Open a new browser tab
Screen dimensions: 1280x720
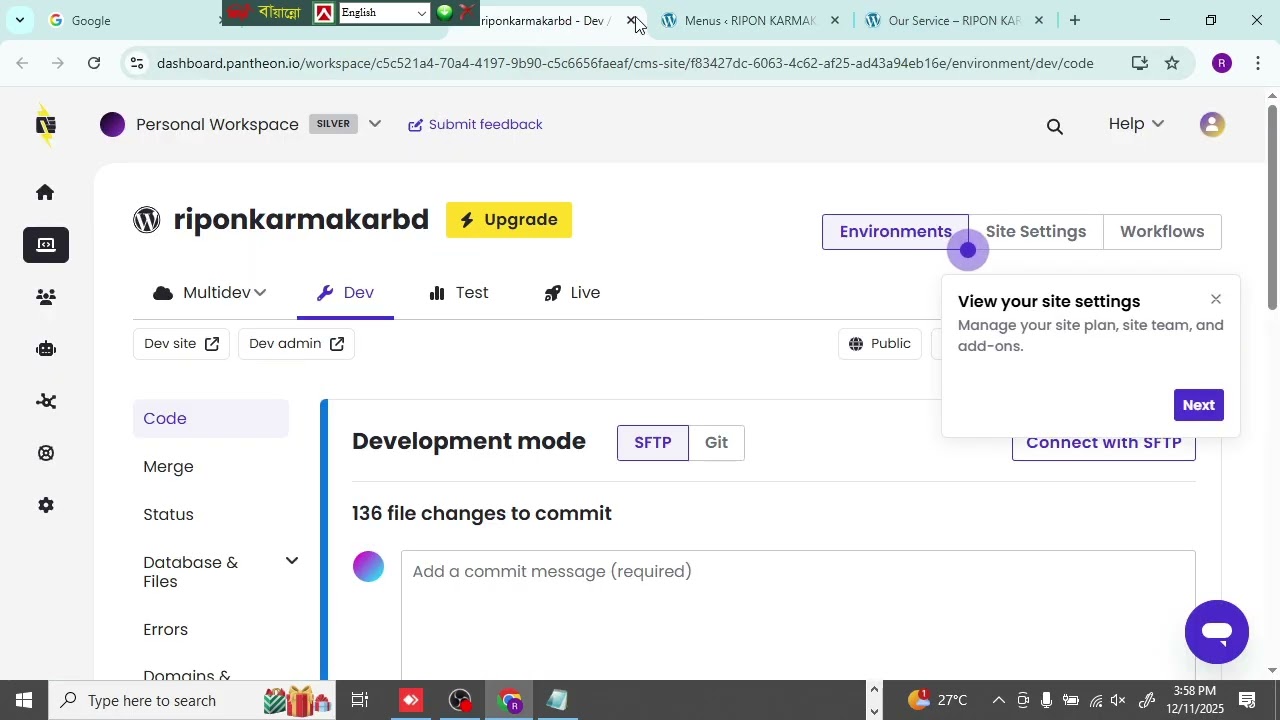click(1075, 20)
